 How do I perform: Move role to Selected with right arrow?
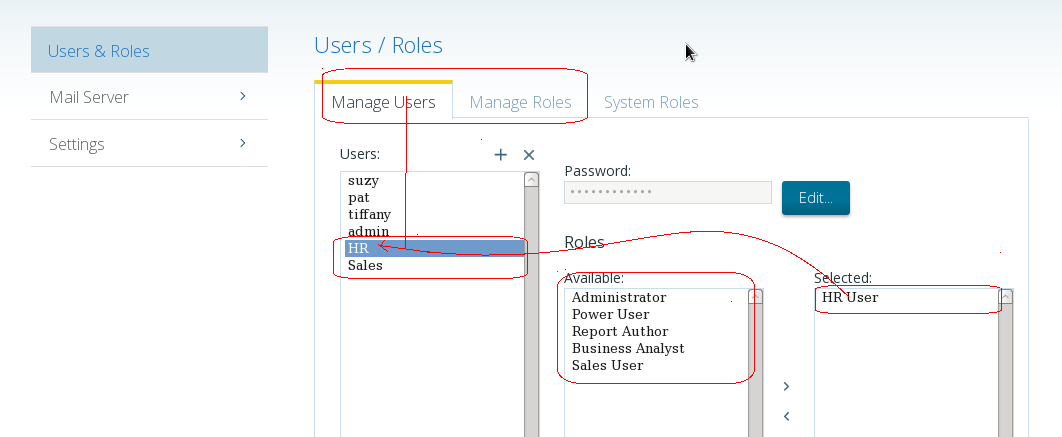(x=786, y=386)
